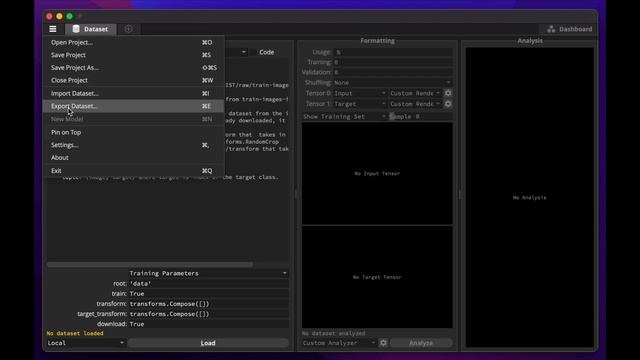This screenshot has width=640, height=360.
Task: Edit the train parameter field
Action: click(208, 294)
